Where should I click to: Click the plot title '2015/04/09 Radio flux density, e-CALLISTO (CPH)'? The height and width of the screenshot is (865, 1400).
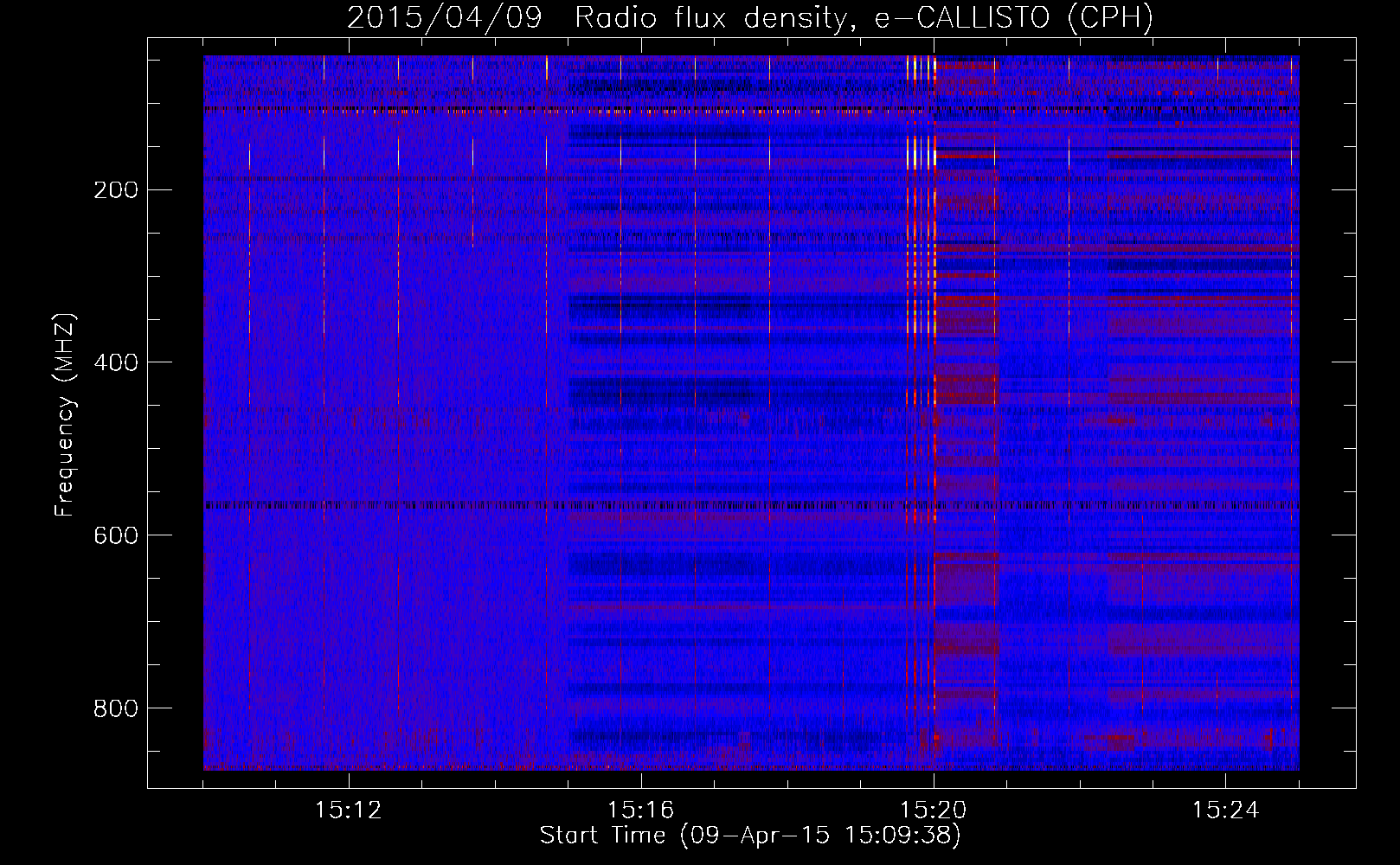click(750, 18)
